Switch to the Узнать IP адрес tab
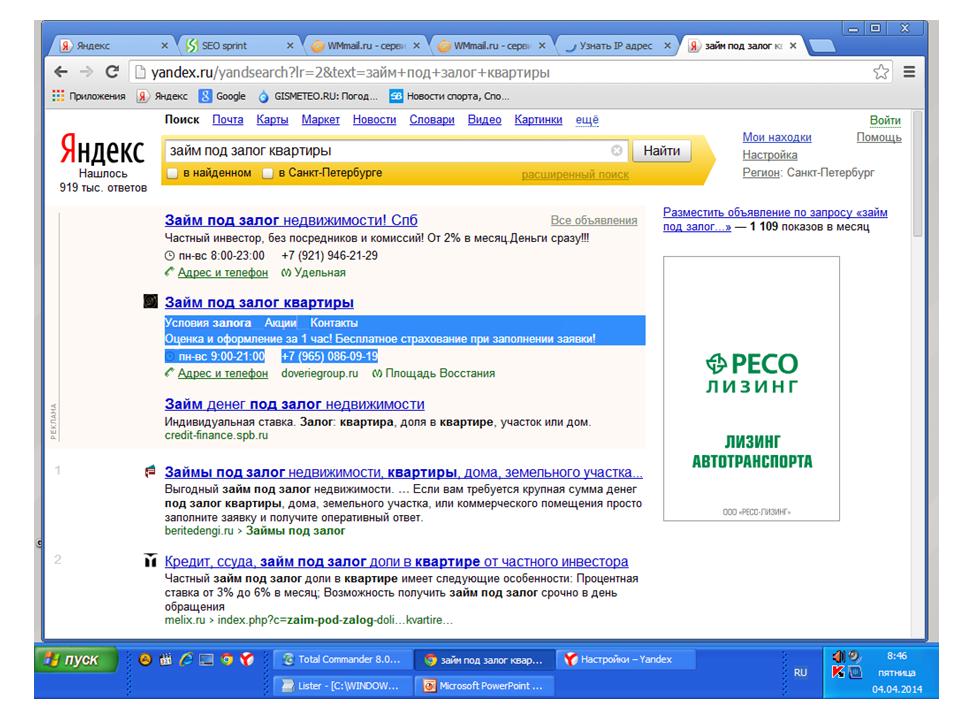The width and height of the screenshot is (960, 720). pyautogui.click(x=618, y=45)
